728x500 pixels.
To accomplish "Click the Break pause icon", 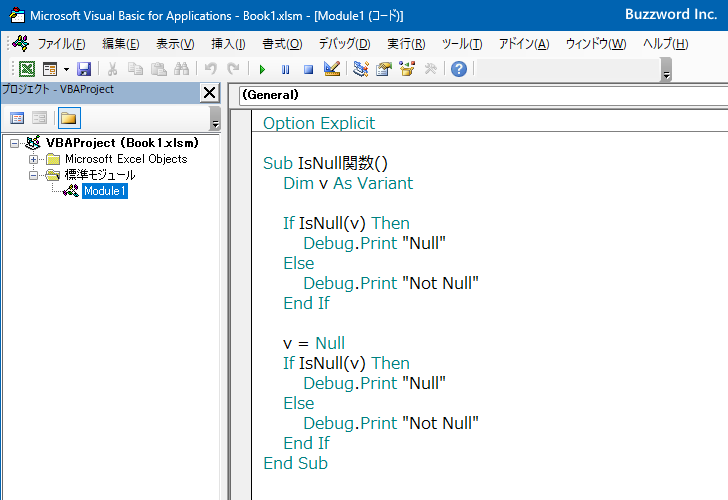I will (286, 69).
